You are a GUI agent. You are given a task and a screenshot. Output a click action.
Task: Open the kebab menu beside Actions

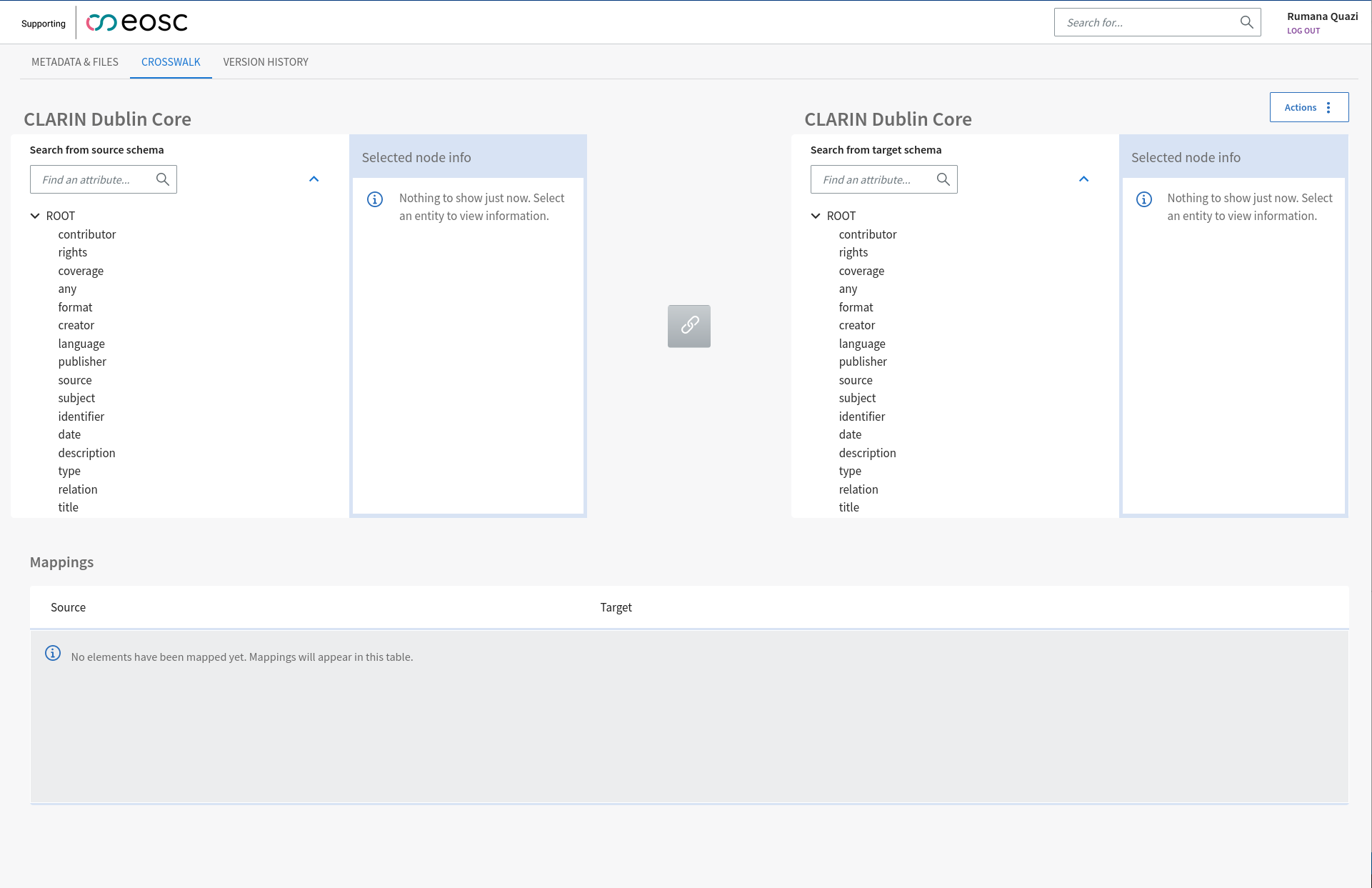click(1329, 107)
